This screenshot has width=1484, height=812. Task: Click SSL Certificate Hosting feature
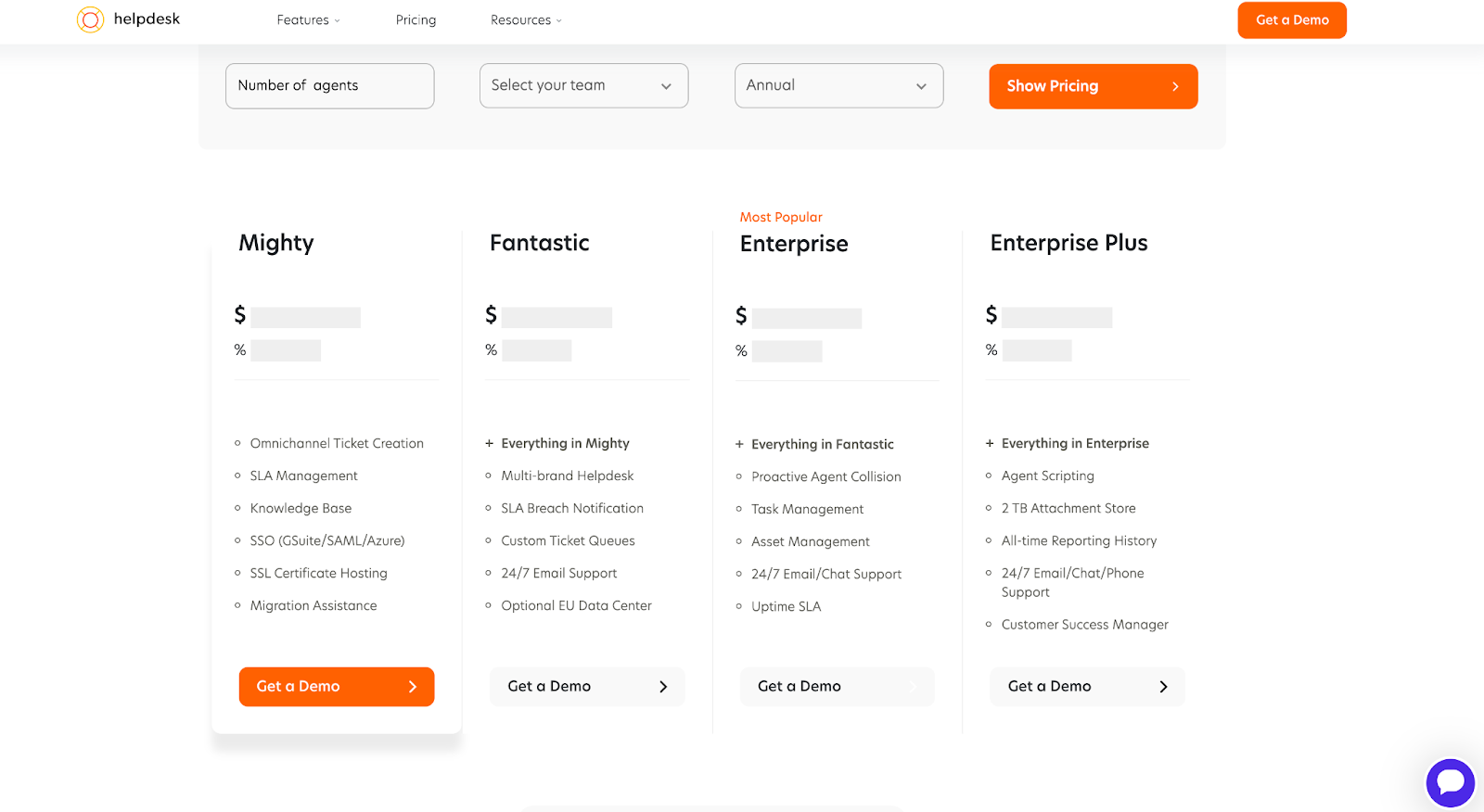[x=318, y=574]
